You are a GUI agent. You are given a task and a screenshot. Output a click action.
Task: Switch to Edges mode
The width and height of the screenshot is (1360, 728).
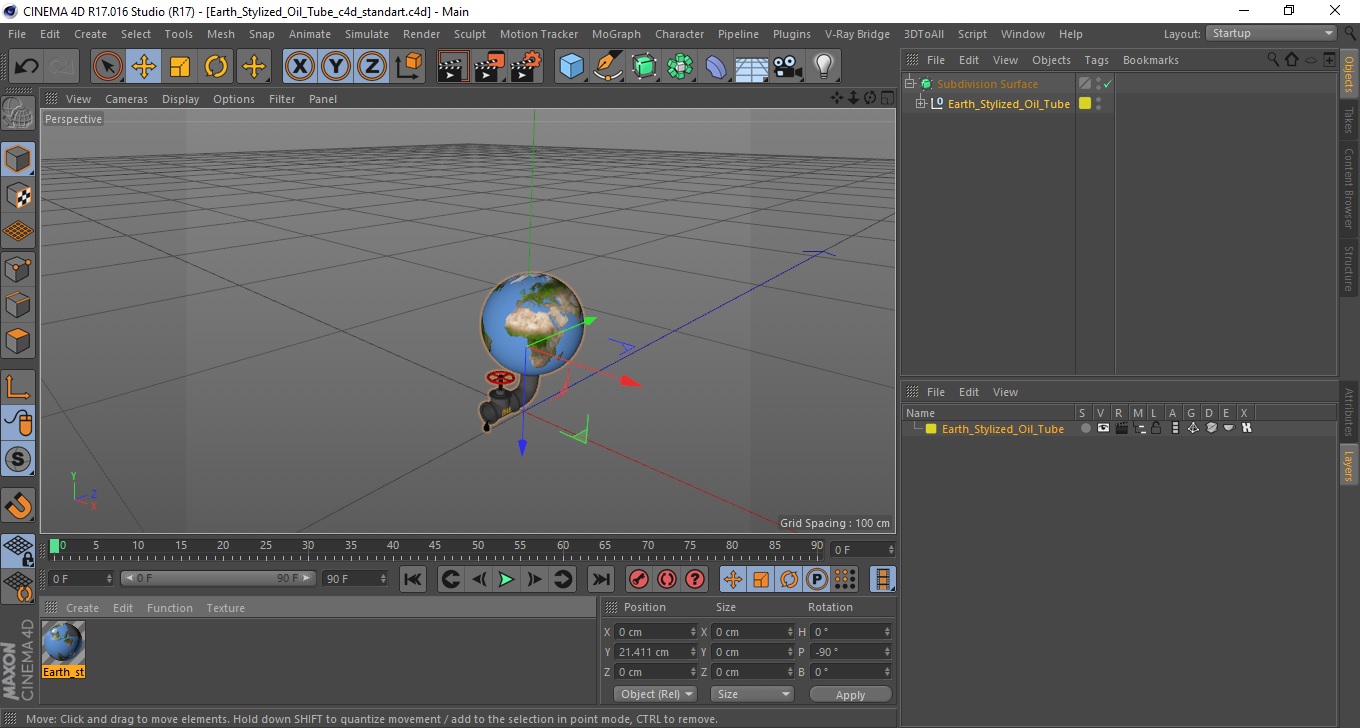click(18, 304)
